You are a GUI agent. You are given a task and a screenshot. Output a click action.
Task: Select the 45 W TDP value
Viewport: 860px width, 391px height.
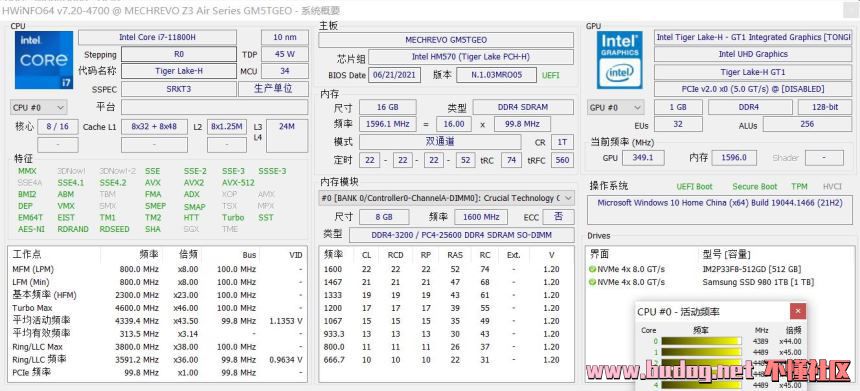coord(285,54)
